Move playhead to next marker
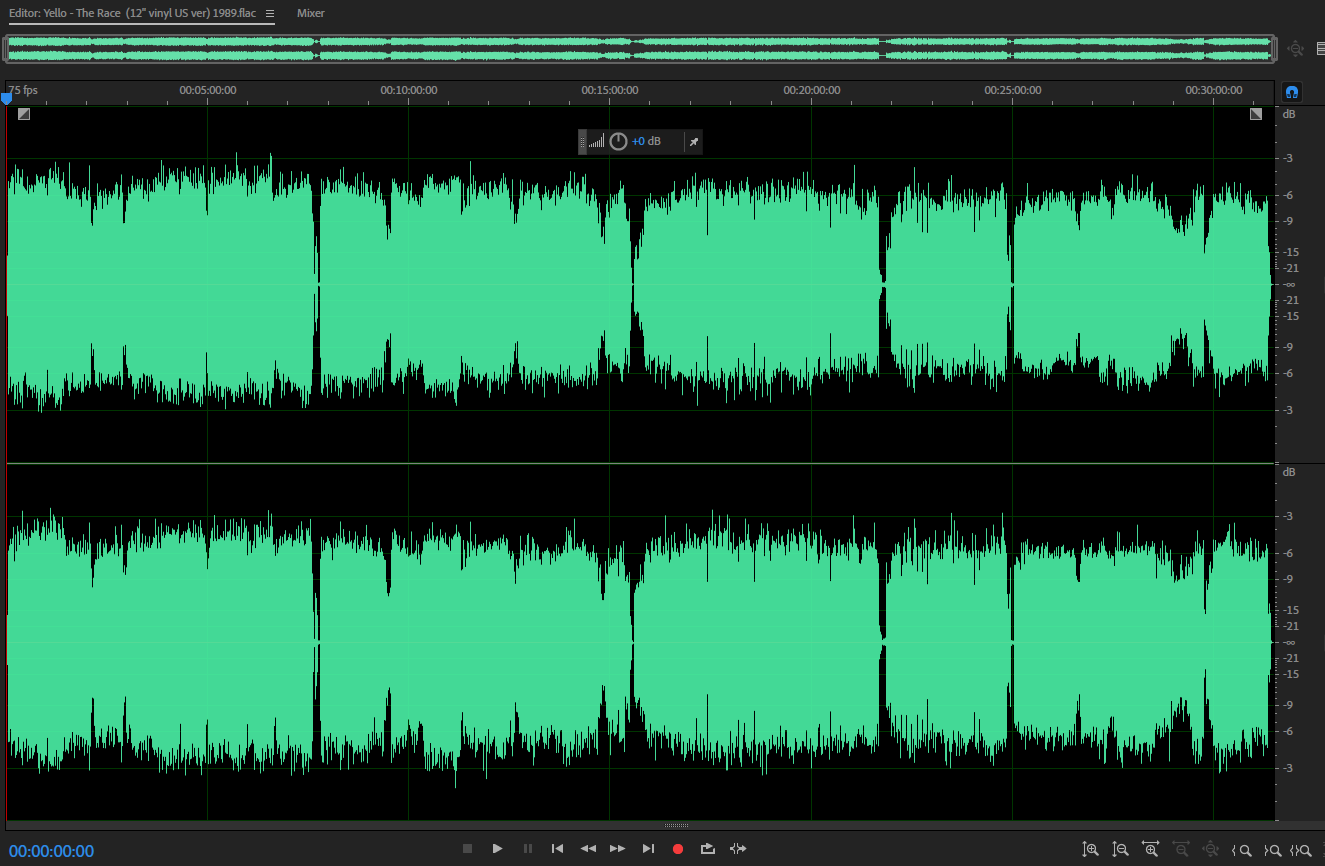The height and width of the screenshot is (866, 1325). pos(648,848)
